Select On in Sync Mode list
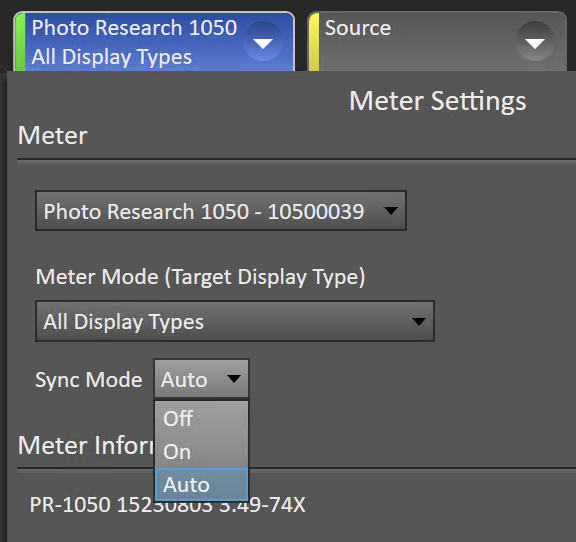This screenshot has height=542, width=576. click(201, 451)
